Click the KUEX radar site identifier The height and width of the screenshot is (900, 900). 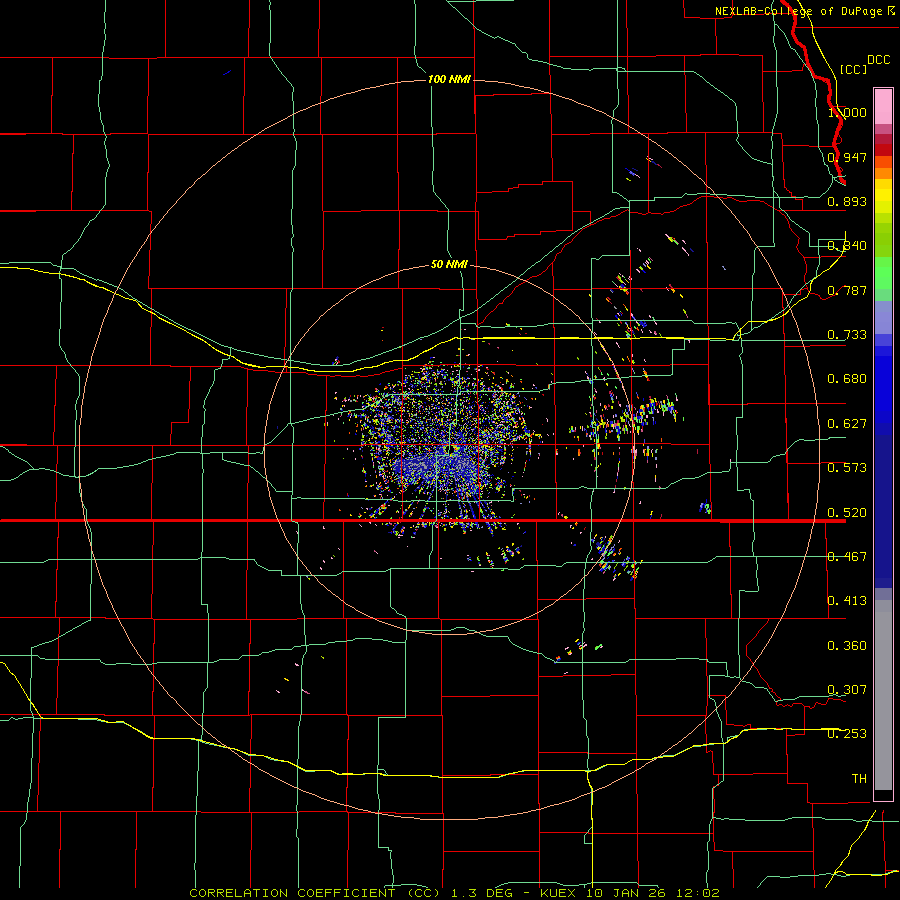pos(558,893)
